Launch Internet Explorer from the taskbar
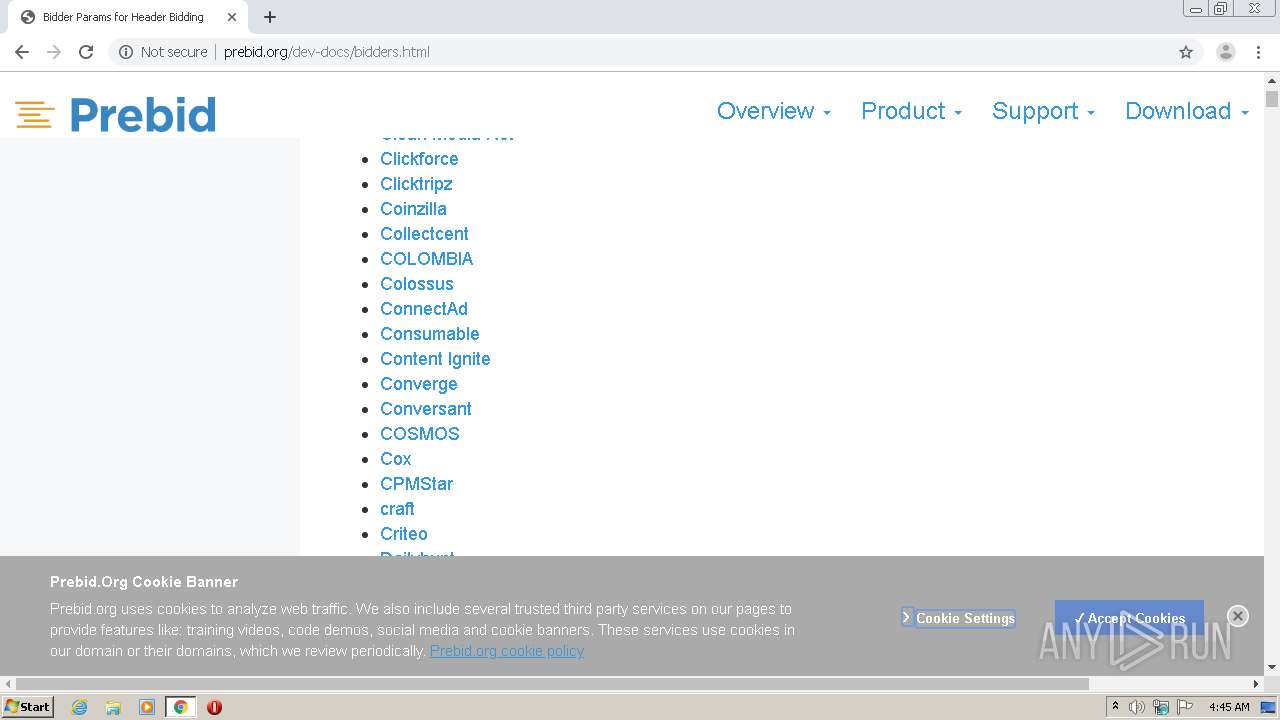This screenshot has height=720, width=1280. tap(80, 707)
